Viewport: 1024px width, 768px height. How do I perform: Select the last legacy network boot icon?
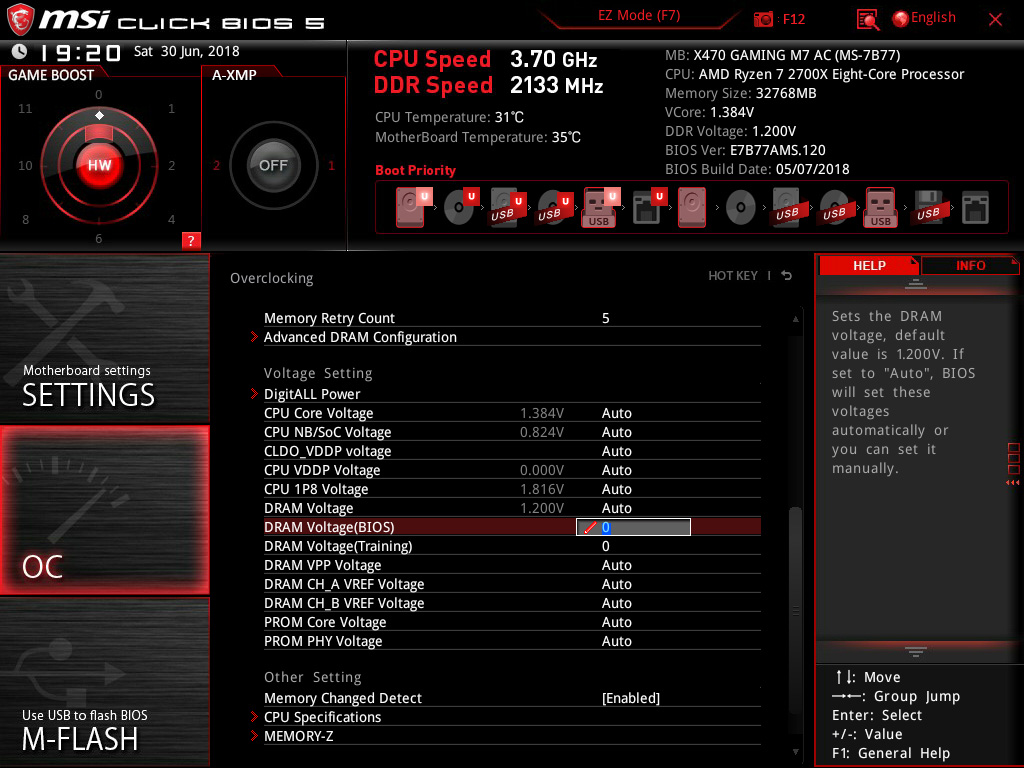(975, 207)
